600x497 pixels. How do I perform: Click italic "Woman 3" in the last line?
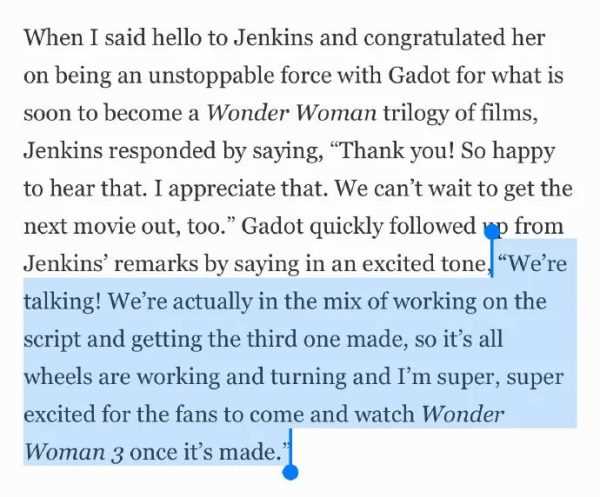click(x=73, y=452)
